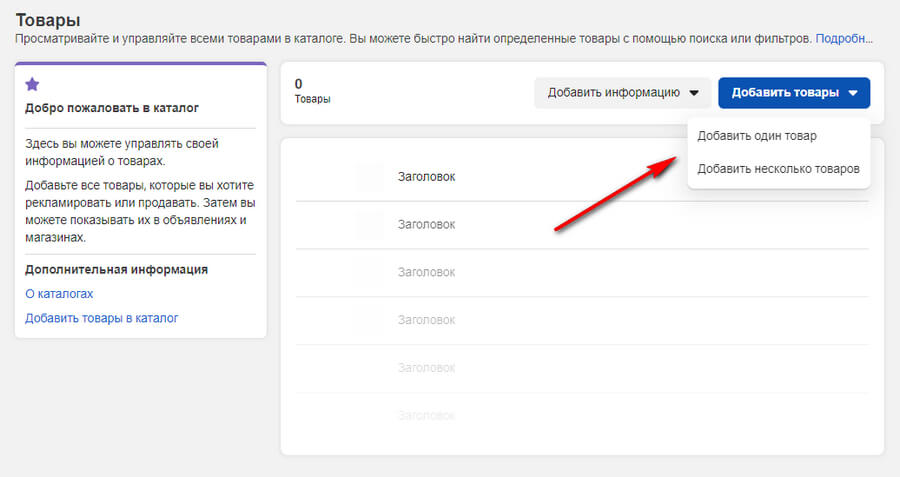Click the "0 Товары" product counter
Viewport: 900px width, 477px height.
pos(312,92)
